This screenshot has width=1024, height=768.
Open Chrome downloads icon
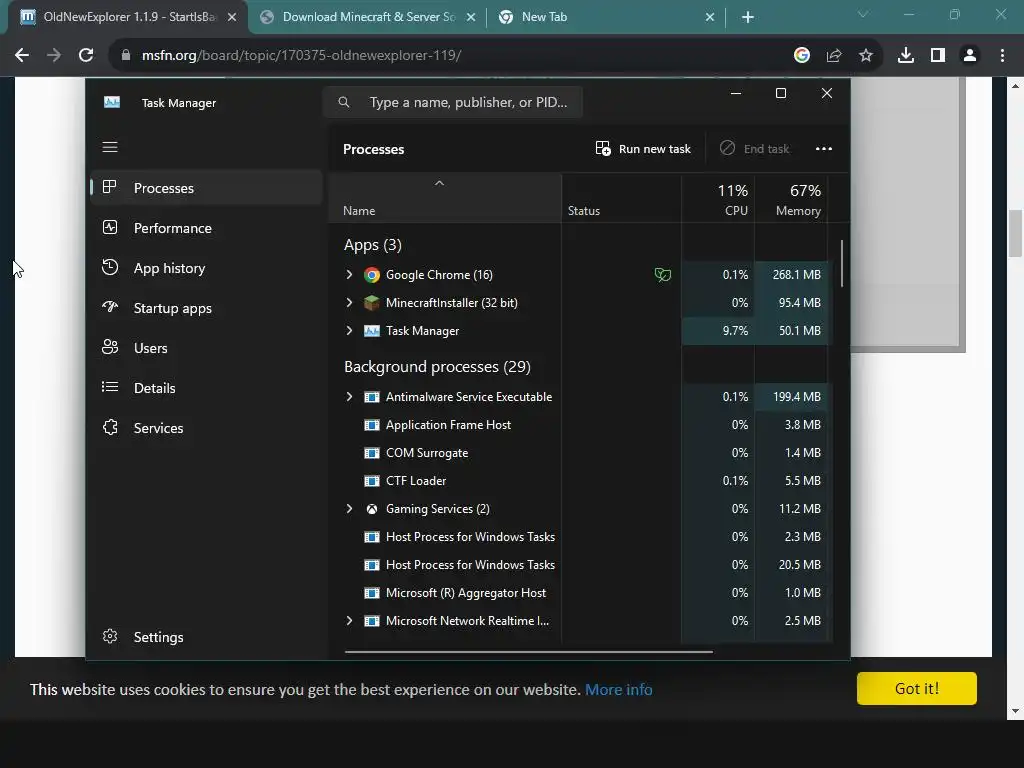(x=905, y=56)
